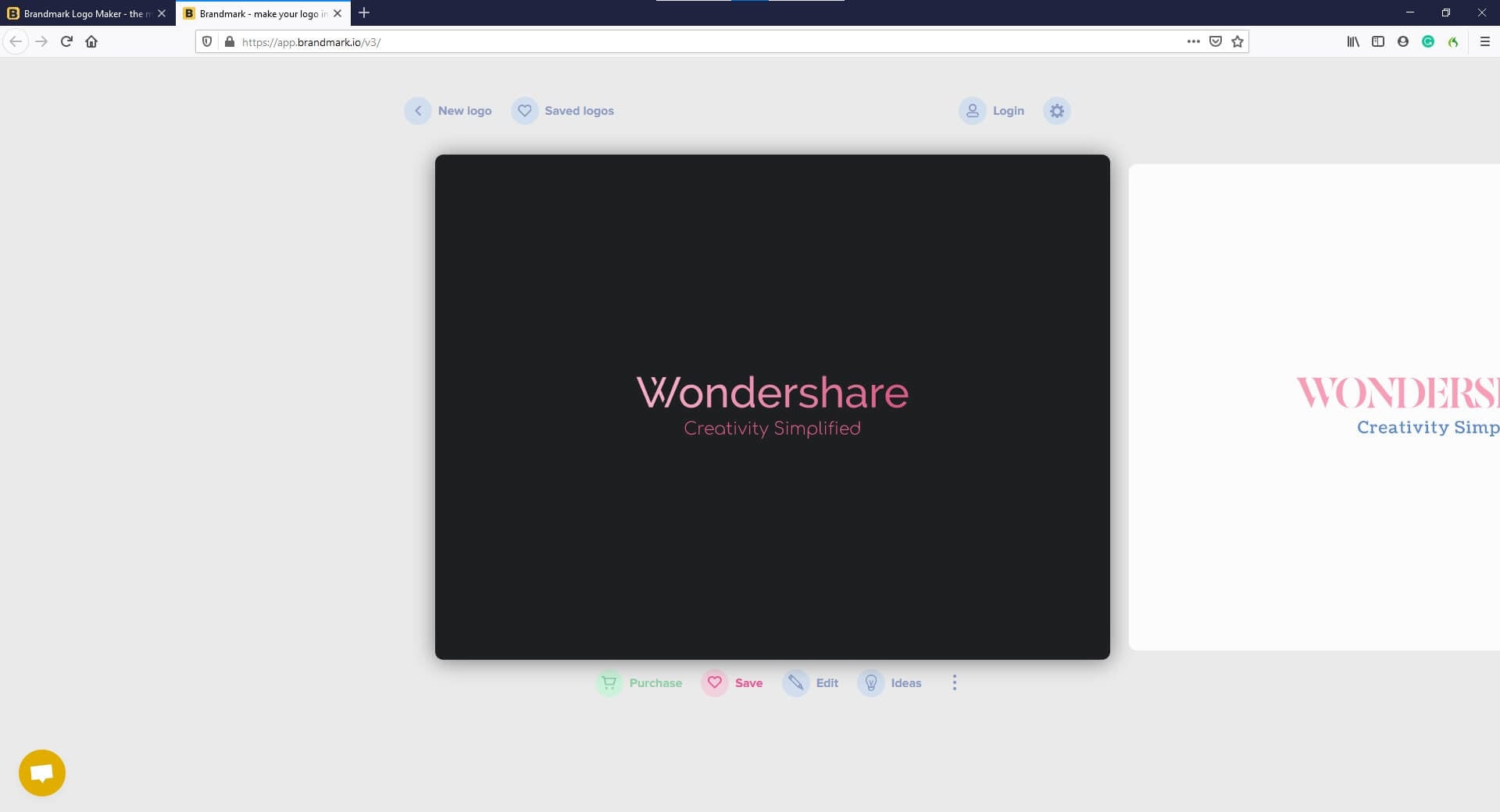The height and width of the screenshot is (812, 1500).
Task: Restore down the browser window
Action: tap(1446, 12)
